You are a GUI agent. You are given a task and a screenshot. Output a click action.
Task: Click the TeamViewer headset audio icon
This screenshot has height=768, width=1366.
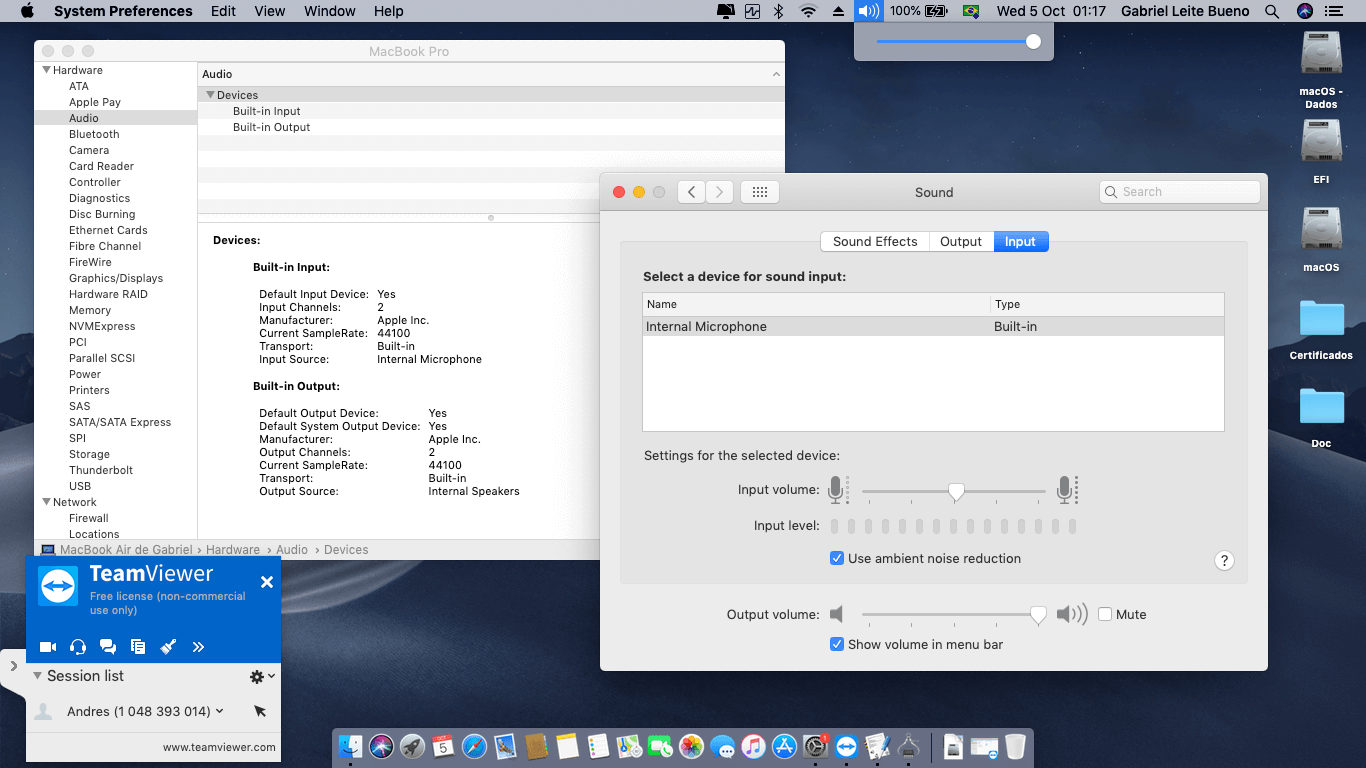(x=78, y=647)
